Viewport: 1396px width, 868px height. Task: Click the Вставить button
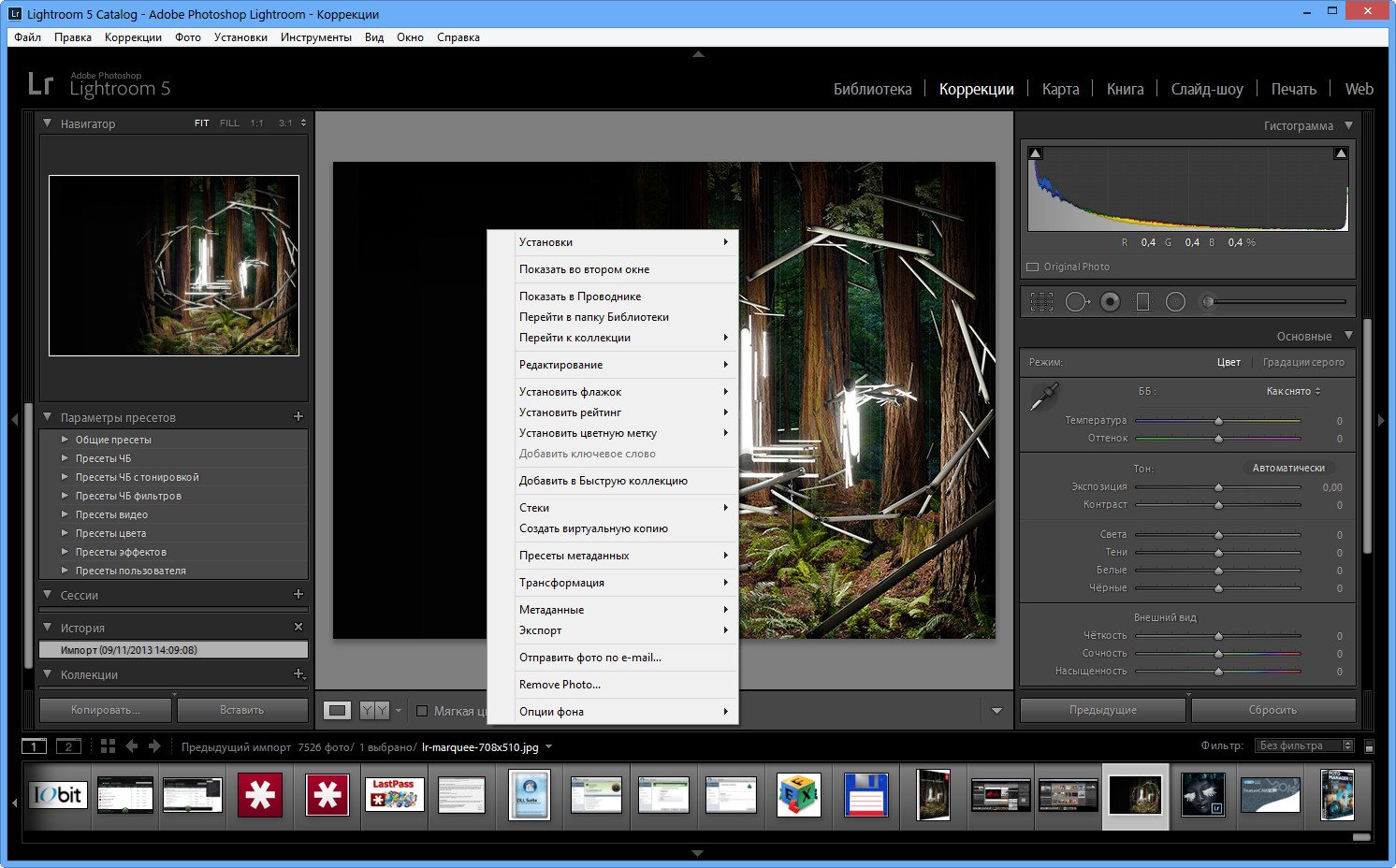(x=242, y=710)
